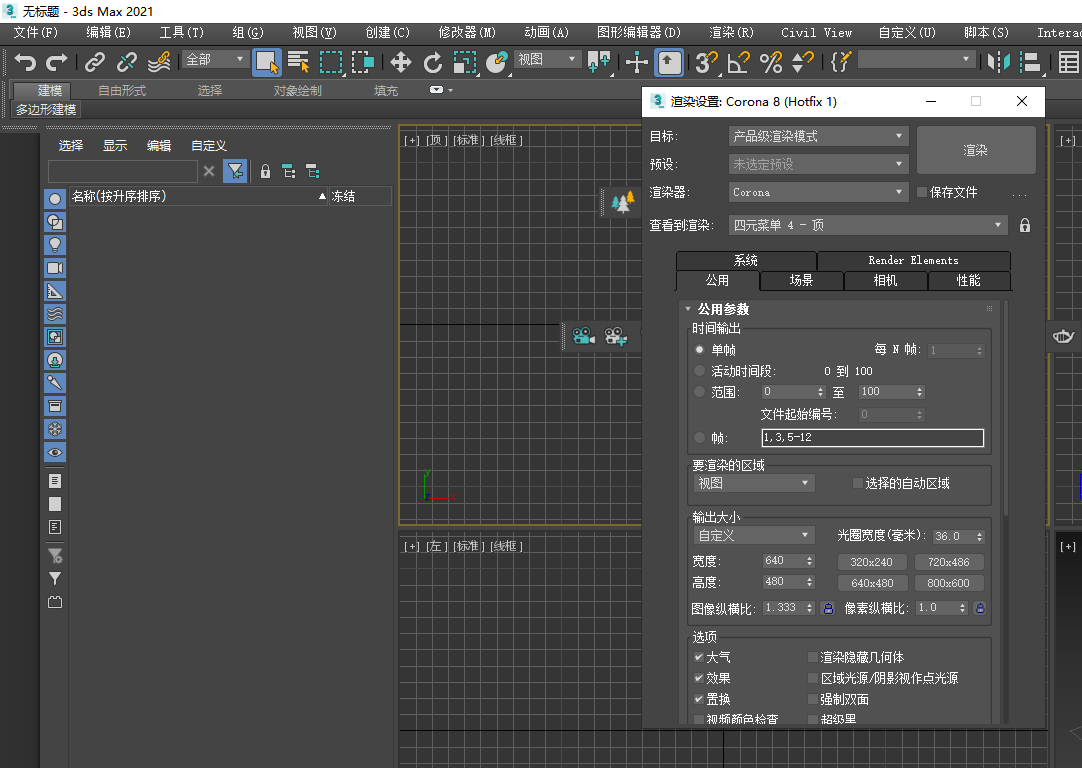Screen dimensions: 1082x768
Task: Enable the 保存文件 checkbox
Action: pyautogui.click(x=922, y=192)
